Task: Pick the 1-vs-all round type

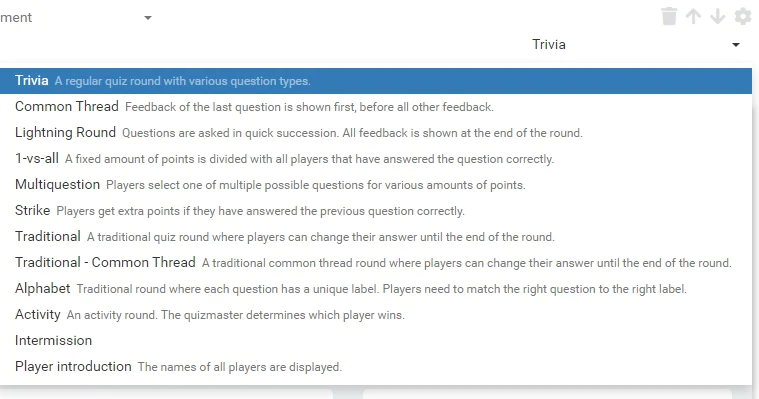Action: (x=376, y=159)
